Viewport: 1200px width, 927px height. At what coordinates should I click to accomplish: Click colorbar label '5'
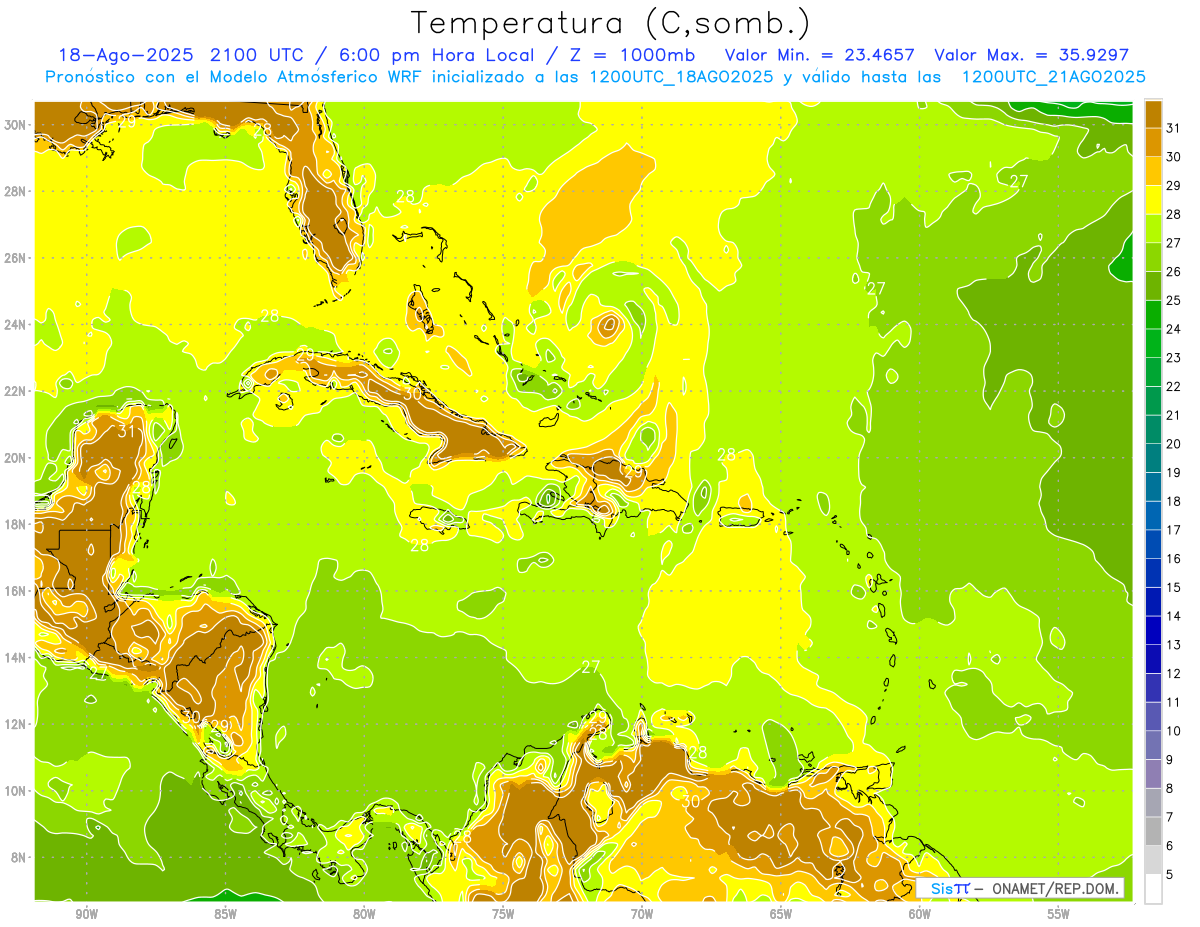point(1171,875)
